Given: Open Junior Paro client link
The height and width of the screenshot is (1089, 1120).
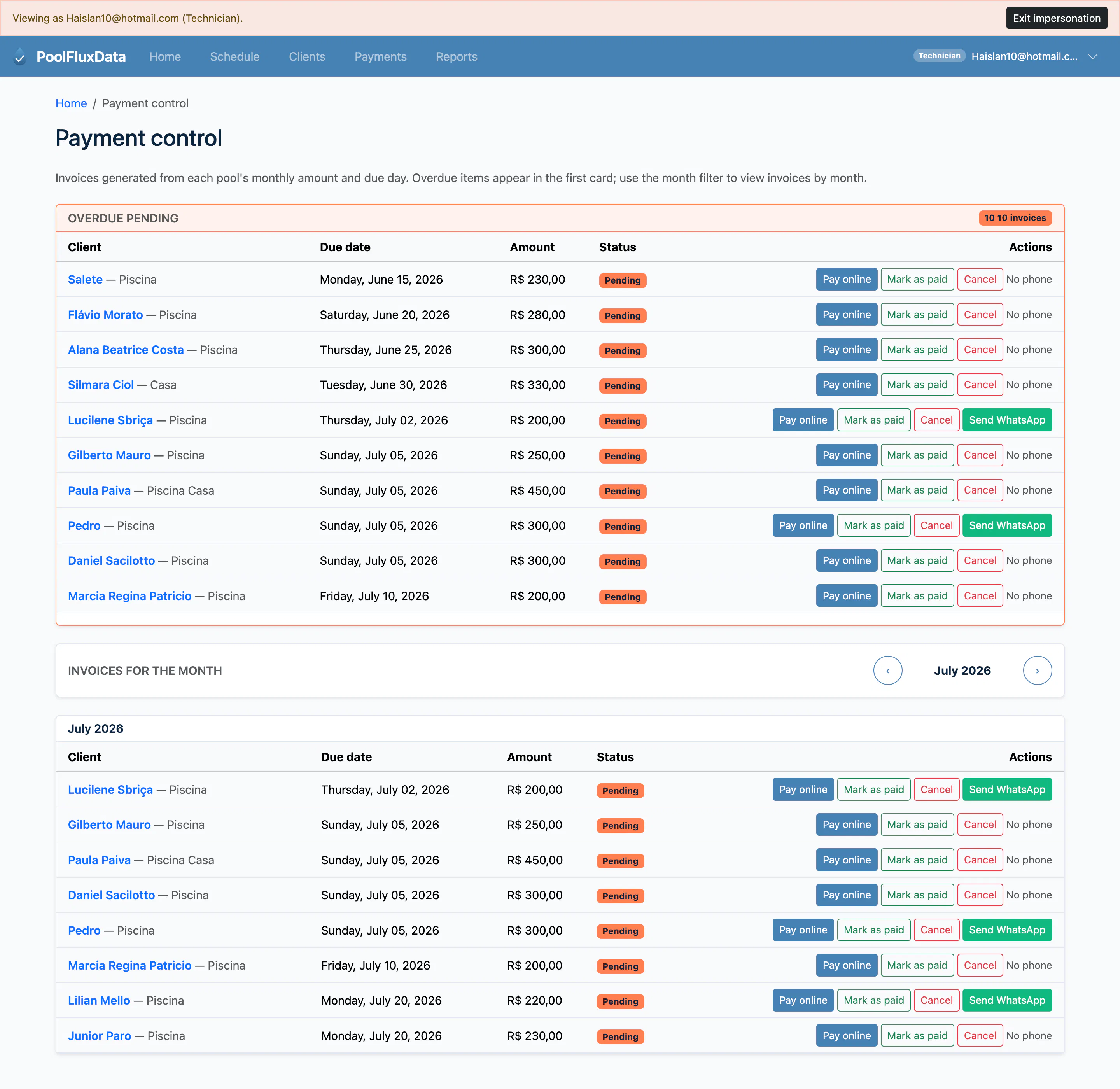Looking at the screenshot, I should click(x=100, y=1036).
